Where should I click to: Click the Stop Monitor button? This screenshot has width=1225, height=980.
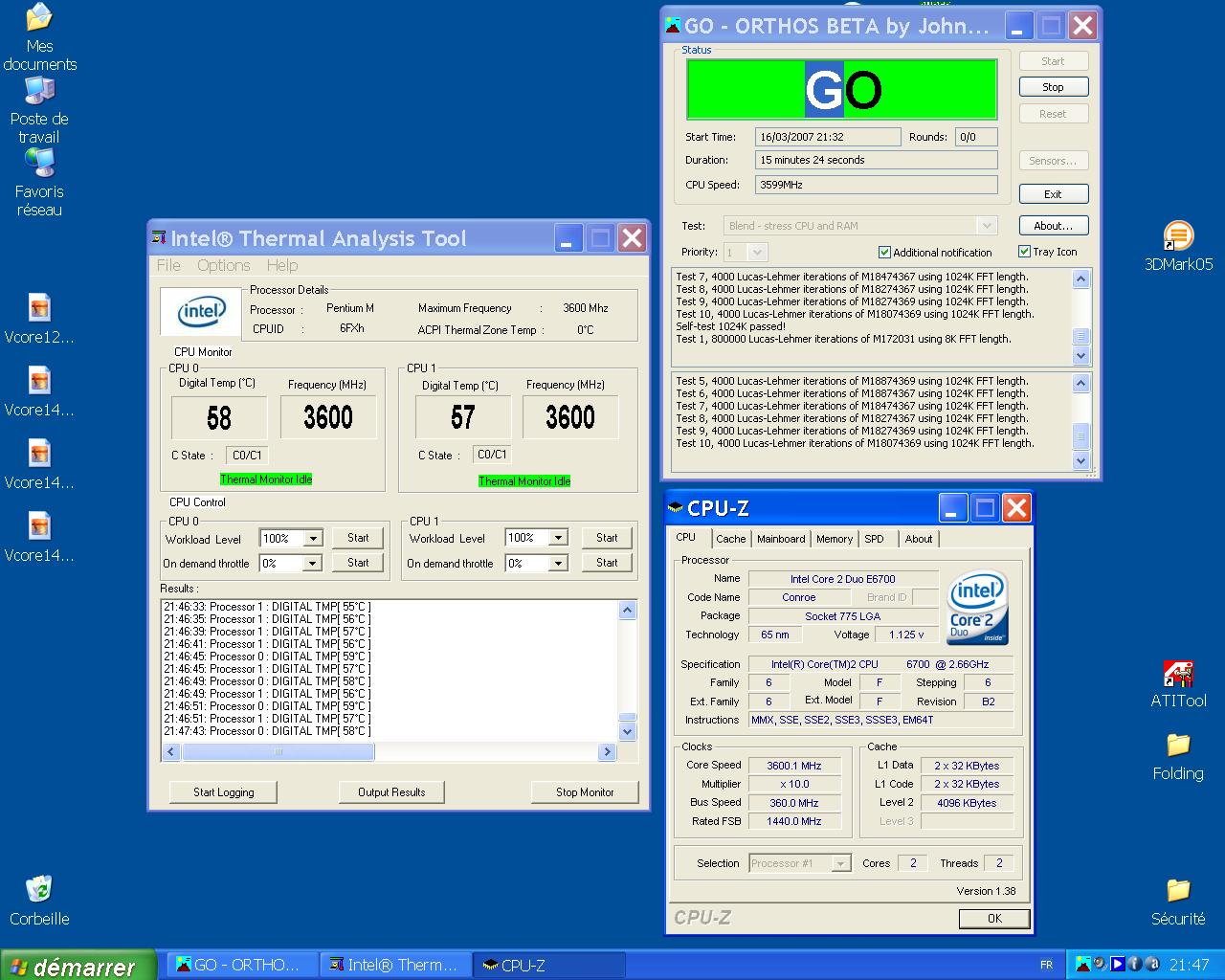click(x=584, y=792)
